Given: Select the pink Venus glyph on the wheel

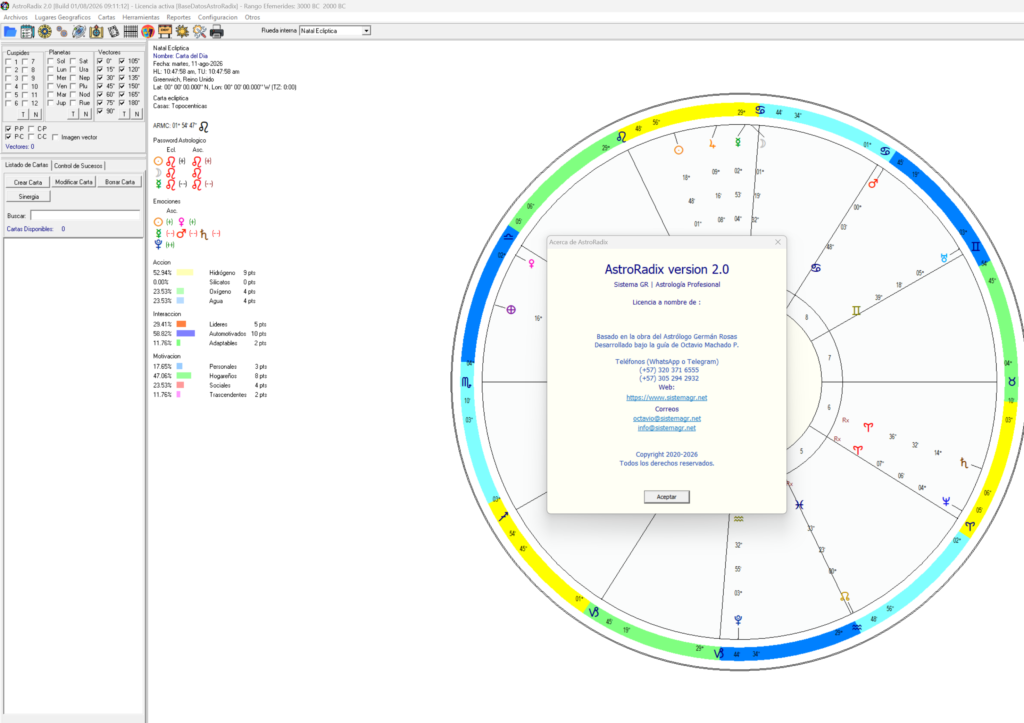Looking at the screenshot, I should tap(532, 264).
